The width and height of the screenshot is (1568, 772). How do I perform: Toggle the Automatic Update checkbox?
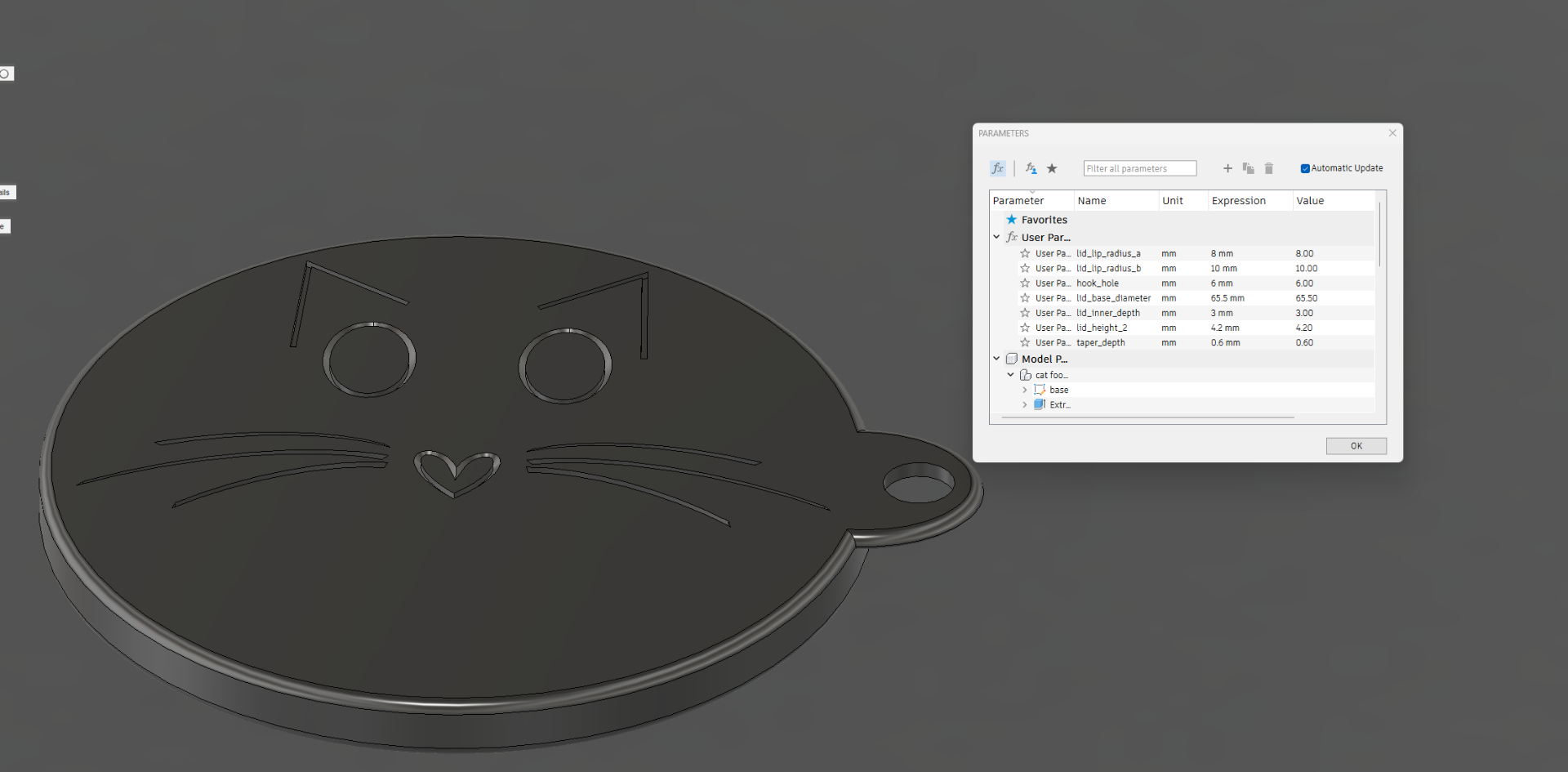click(1305, 168)
